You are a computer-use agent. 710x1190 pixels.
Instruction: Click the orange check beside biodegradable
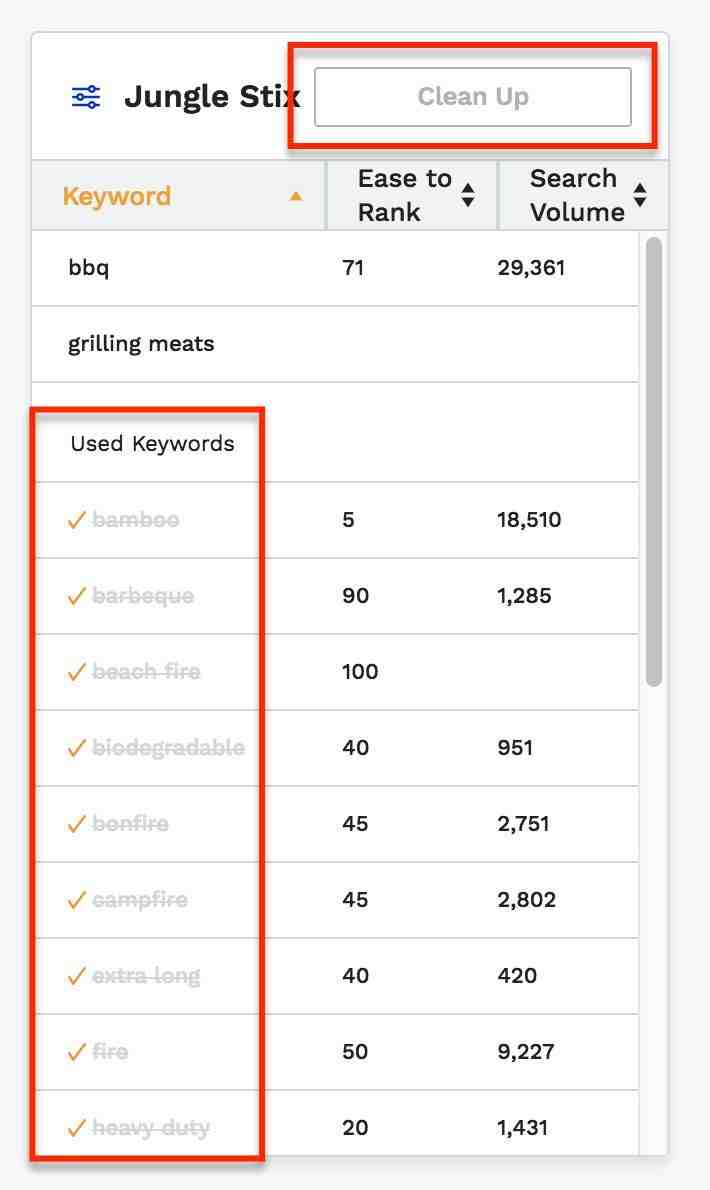[x=76, y=748]
